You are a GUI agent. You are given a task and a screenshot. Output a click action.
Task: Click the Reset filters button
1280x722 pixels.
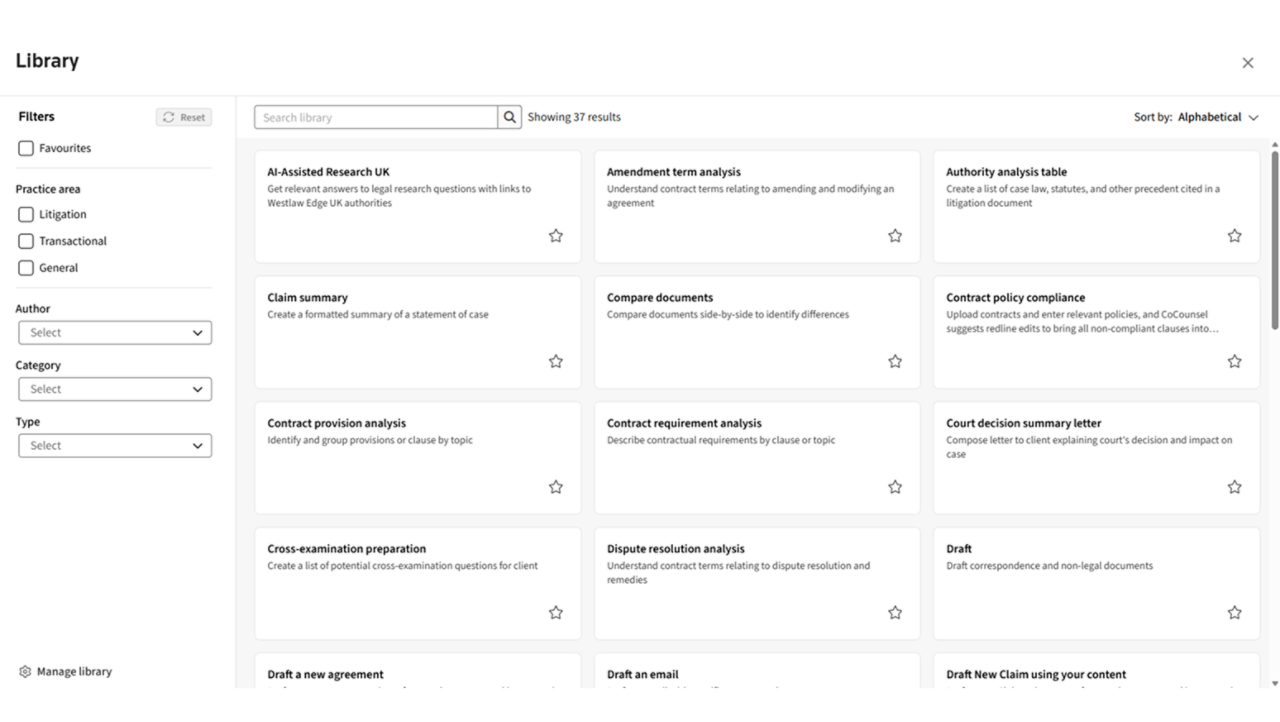184,117
